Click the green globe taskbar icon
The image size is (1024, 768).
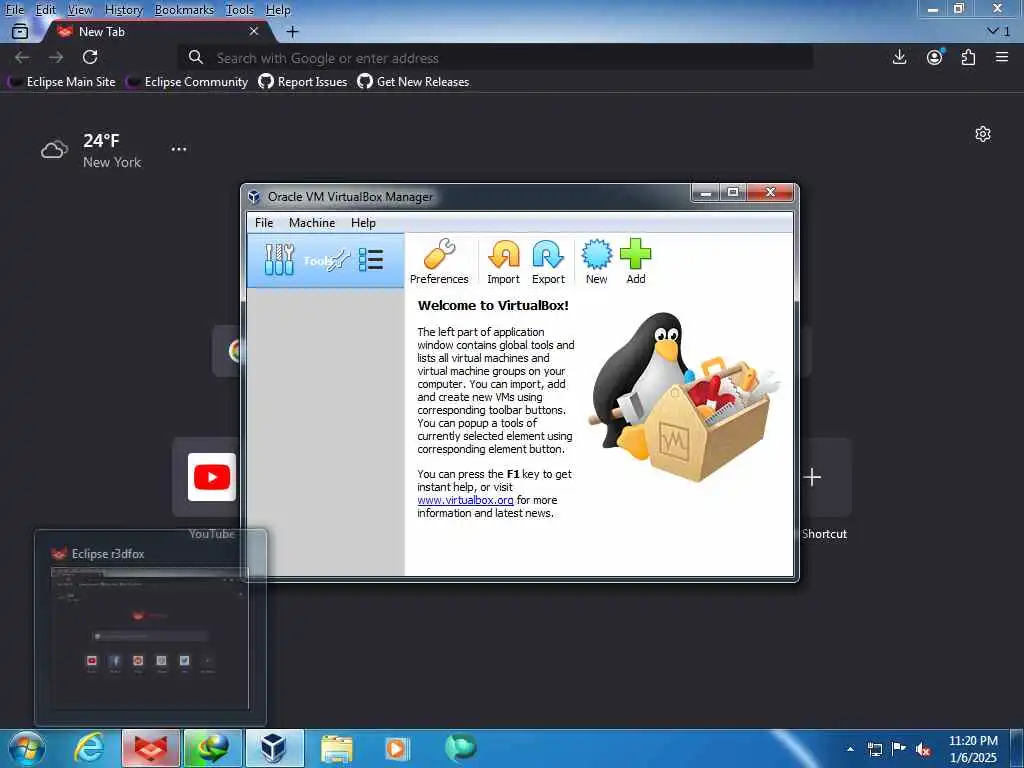point(460,748)
